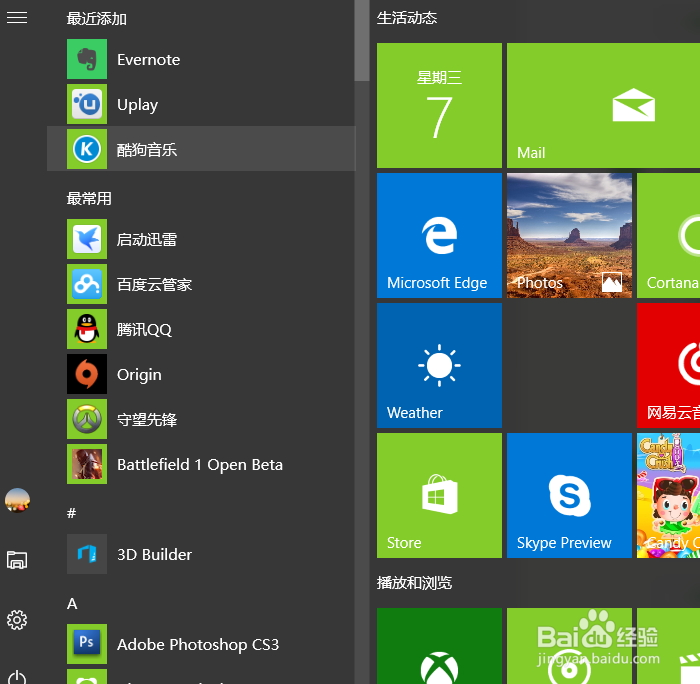Open the Weather tile
Image resolution: width=700 pixels, height=684 pixels.
(439, 365)
